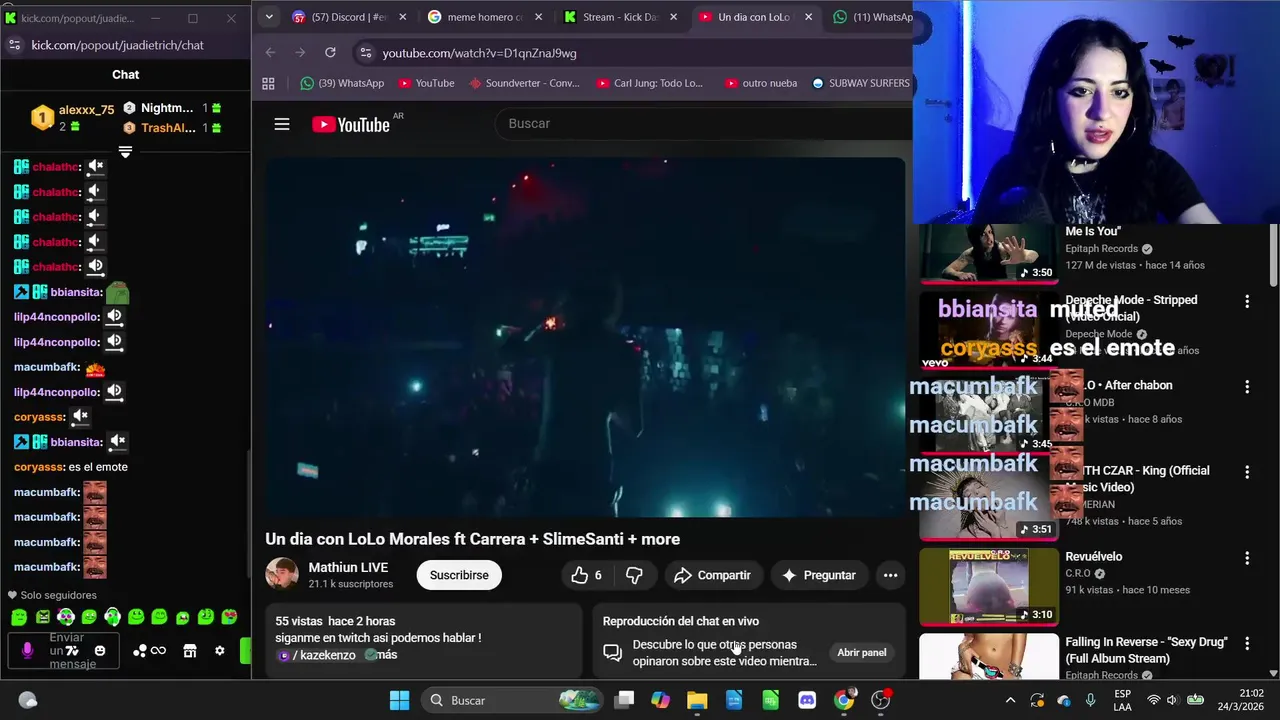1280x720 pixels.
Task: Open SUBWAY SURFERS bookmark
Action: pyautogui.click(x=861, y=83)
